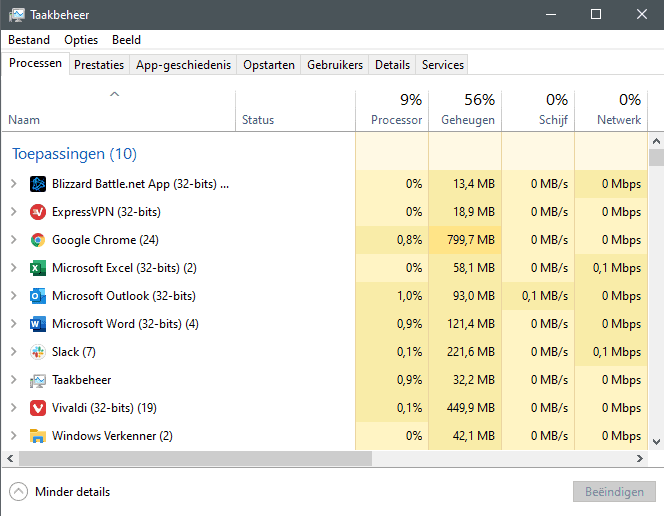Switch to the Opstarten tab
The width and height of the screenshot is (664, 516).
click(x=269, y=65)
